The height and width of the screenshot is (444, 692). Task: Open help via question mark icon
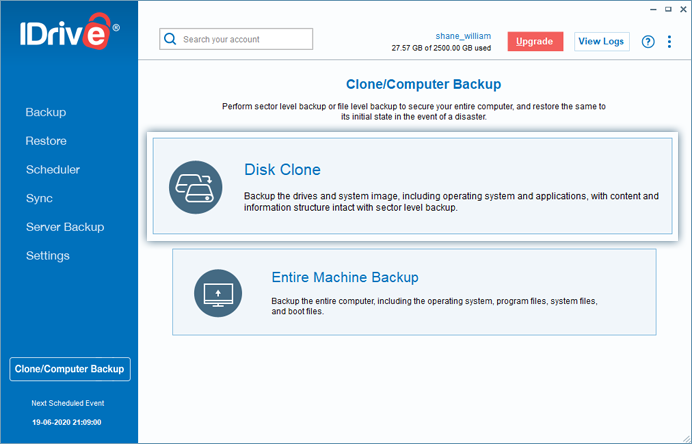(648, 41)
